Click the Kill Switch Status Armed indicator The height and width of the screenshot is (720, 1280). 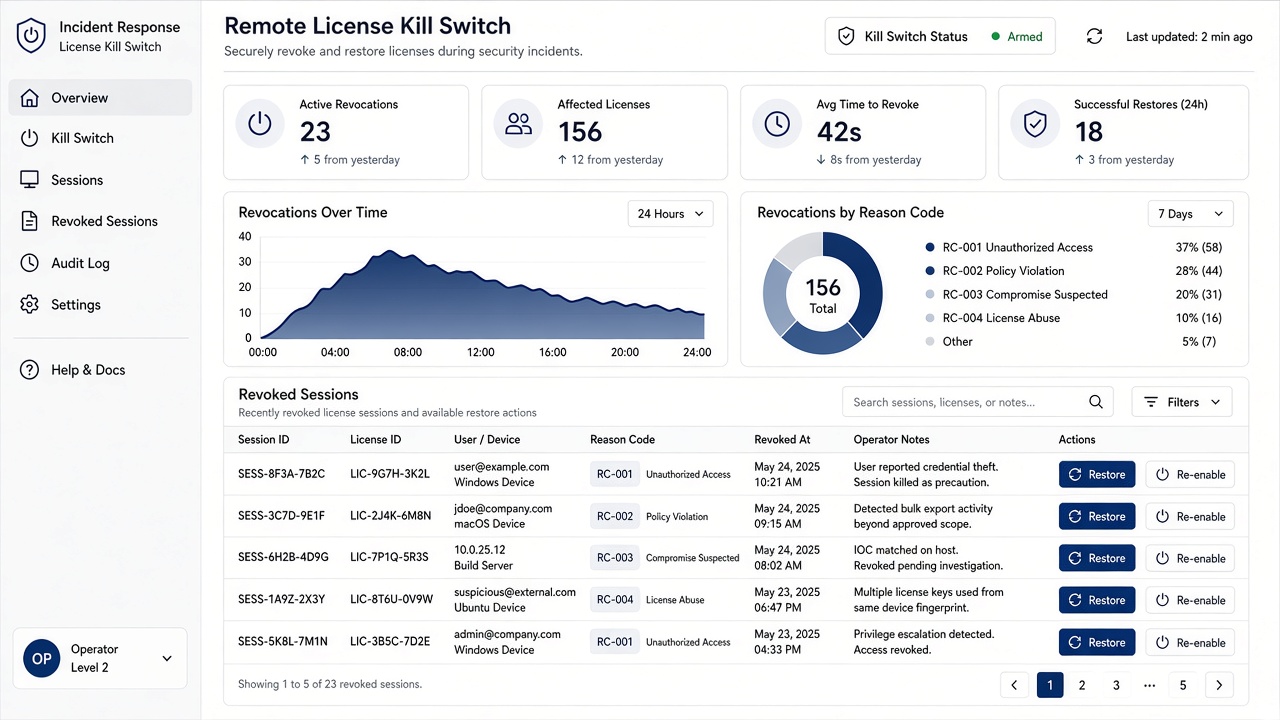point(1017,37)
